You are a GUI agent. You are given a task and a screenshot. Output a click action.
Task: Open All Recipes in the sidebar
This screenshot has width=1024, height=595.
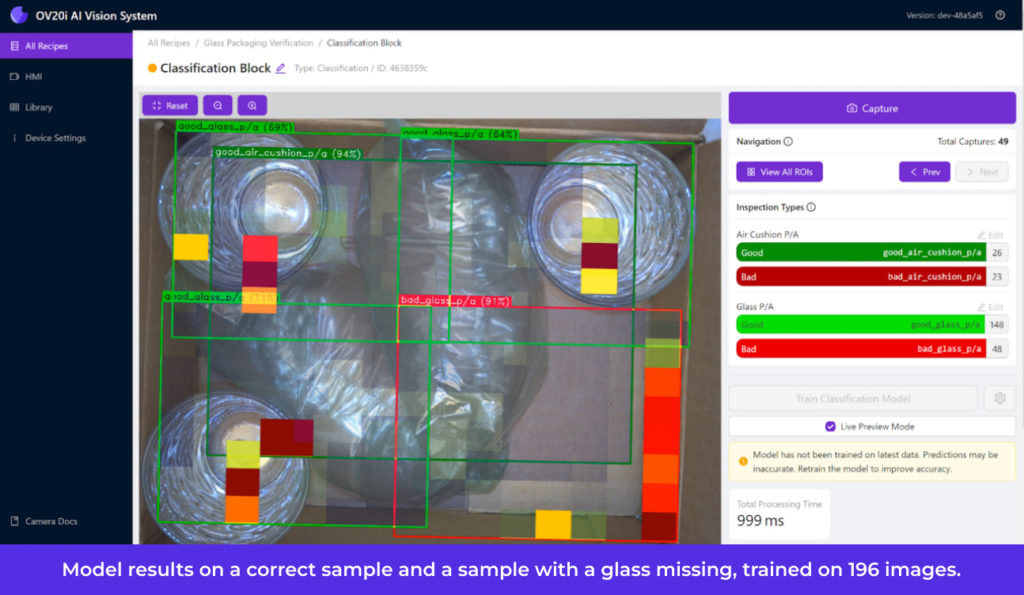pyautogui.click(x=66, y=46)
